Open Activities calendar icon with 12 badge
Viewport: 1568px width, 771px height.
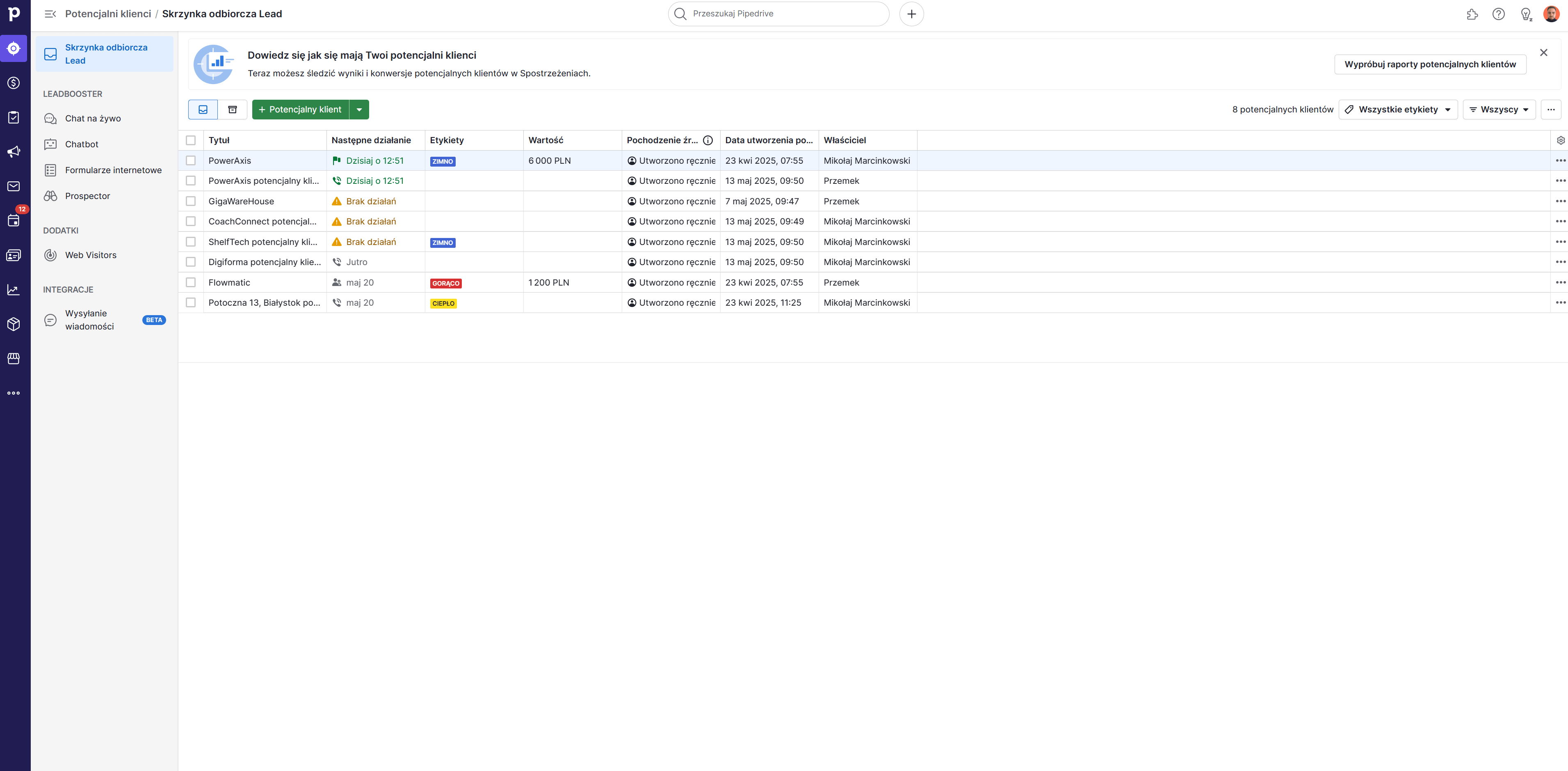point(14,220)
